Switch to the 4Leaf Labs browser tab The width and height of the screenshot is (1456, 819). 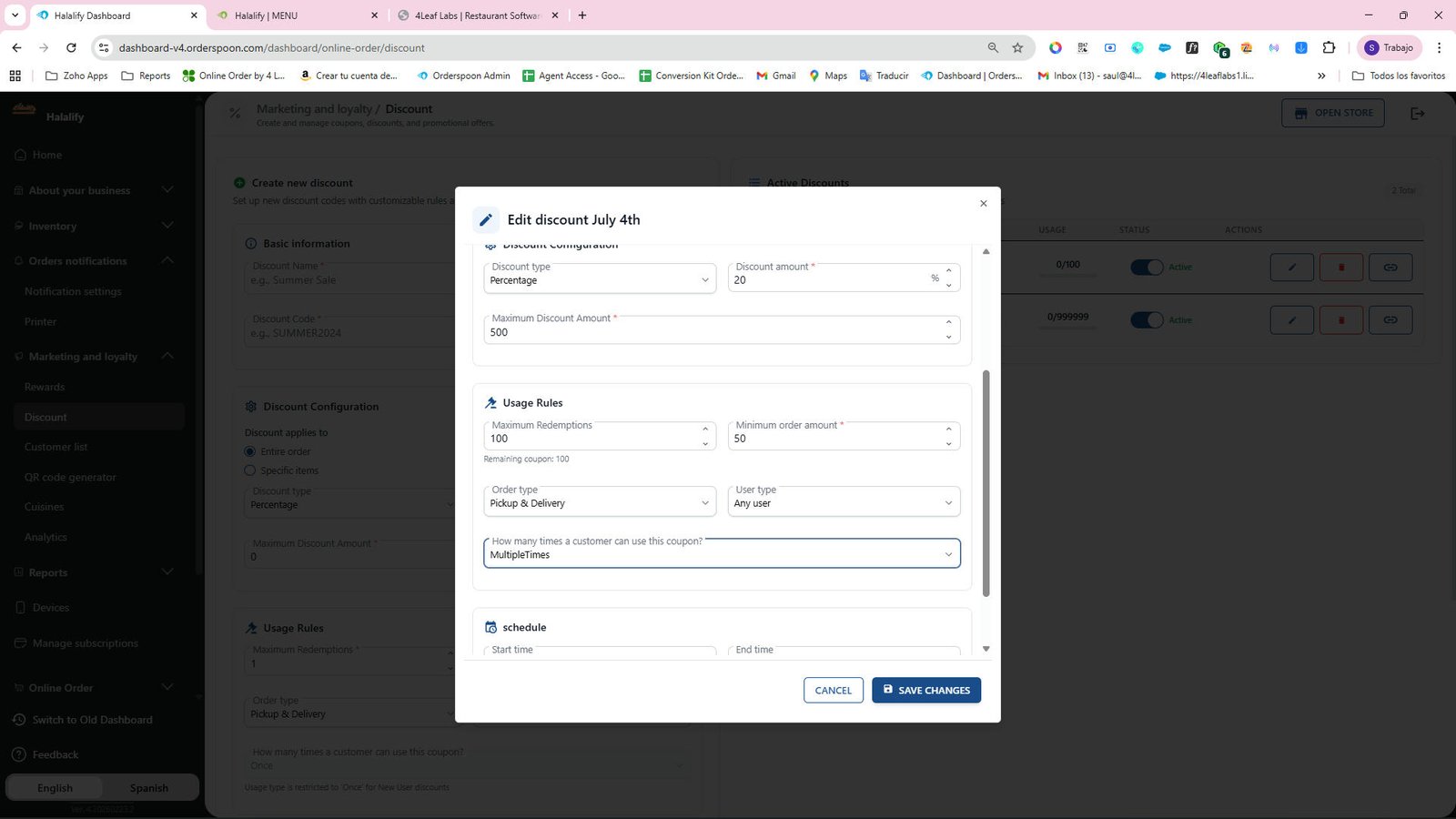pos(478,15)
